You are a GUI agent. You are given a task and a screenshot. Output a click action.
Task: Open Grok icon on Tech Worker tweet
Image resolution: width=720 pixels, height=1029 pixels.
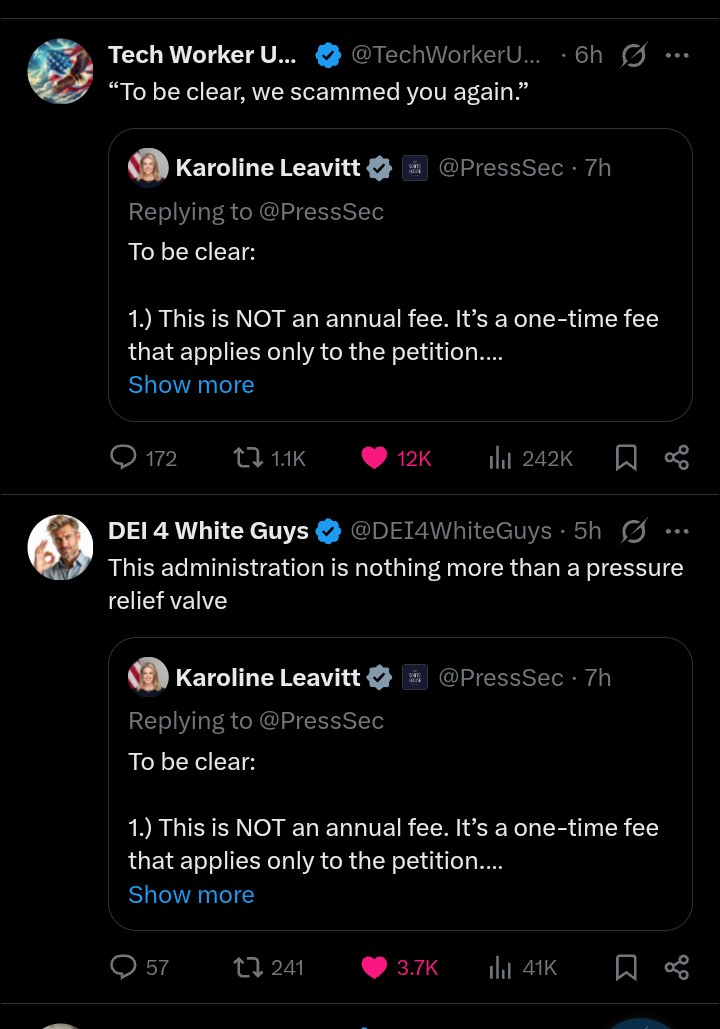click(633, 55)
